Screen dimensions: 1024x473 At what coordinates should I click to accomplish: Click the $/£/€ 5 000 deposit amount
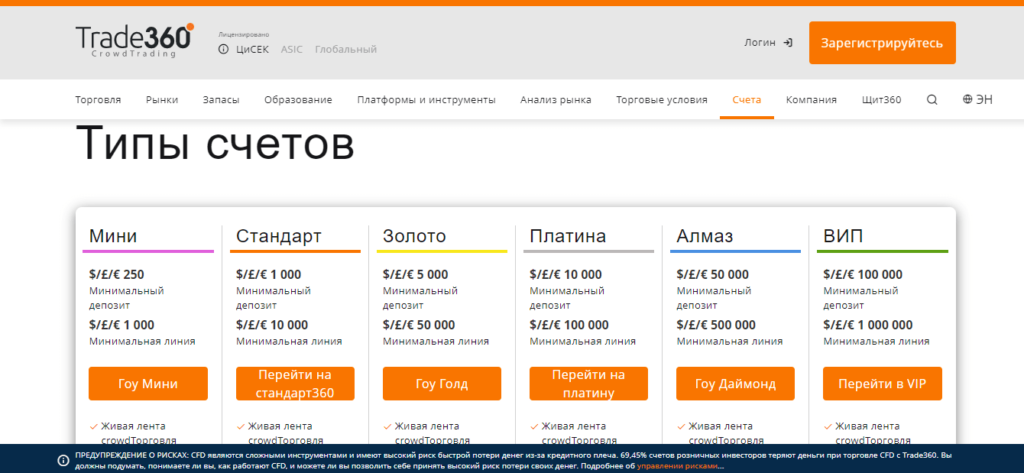pyautogui.click(x=415, y=274)
